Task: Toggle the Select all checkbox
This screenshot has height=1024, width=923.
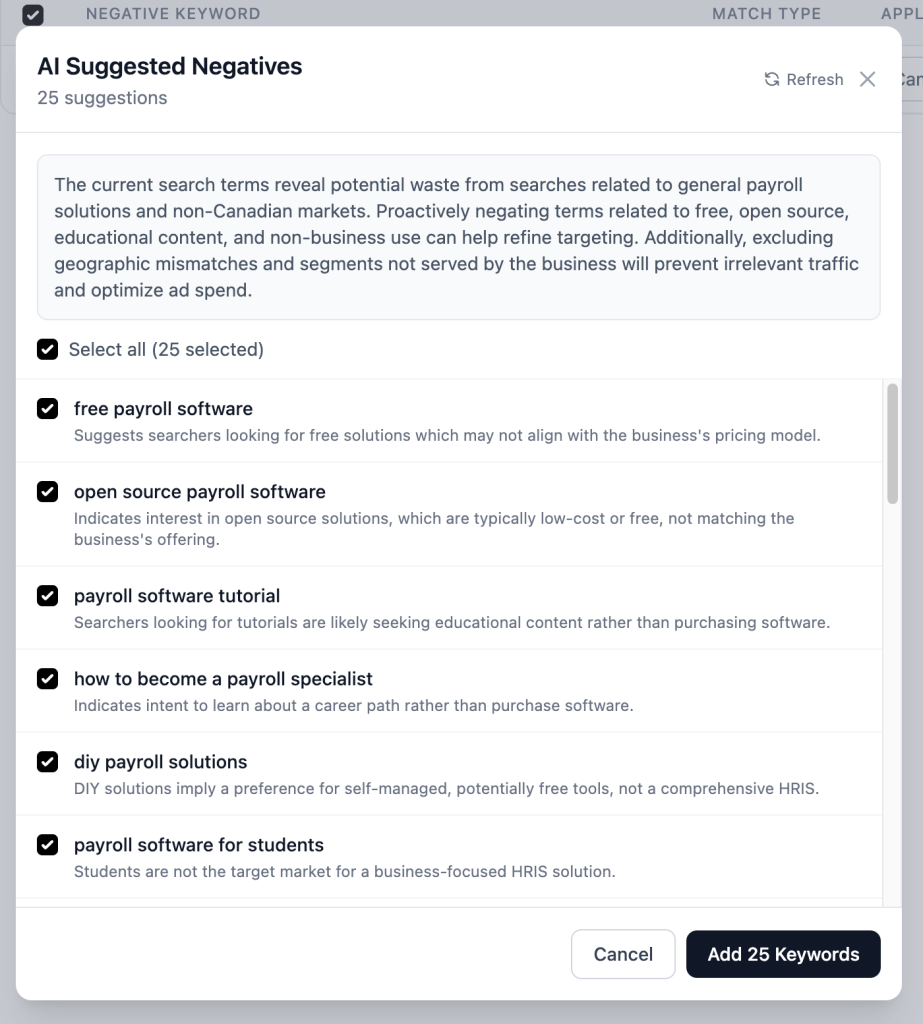Action: (47, 349)
